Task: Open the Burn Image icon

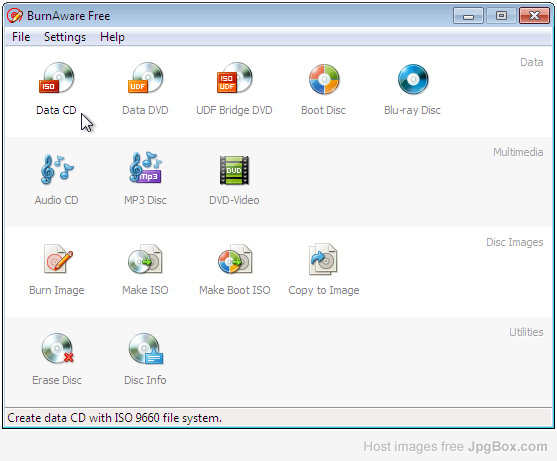Action: 58,259
